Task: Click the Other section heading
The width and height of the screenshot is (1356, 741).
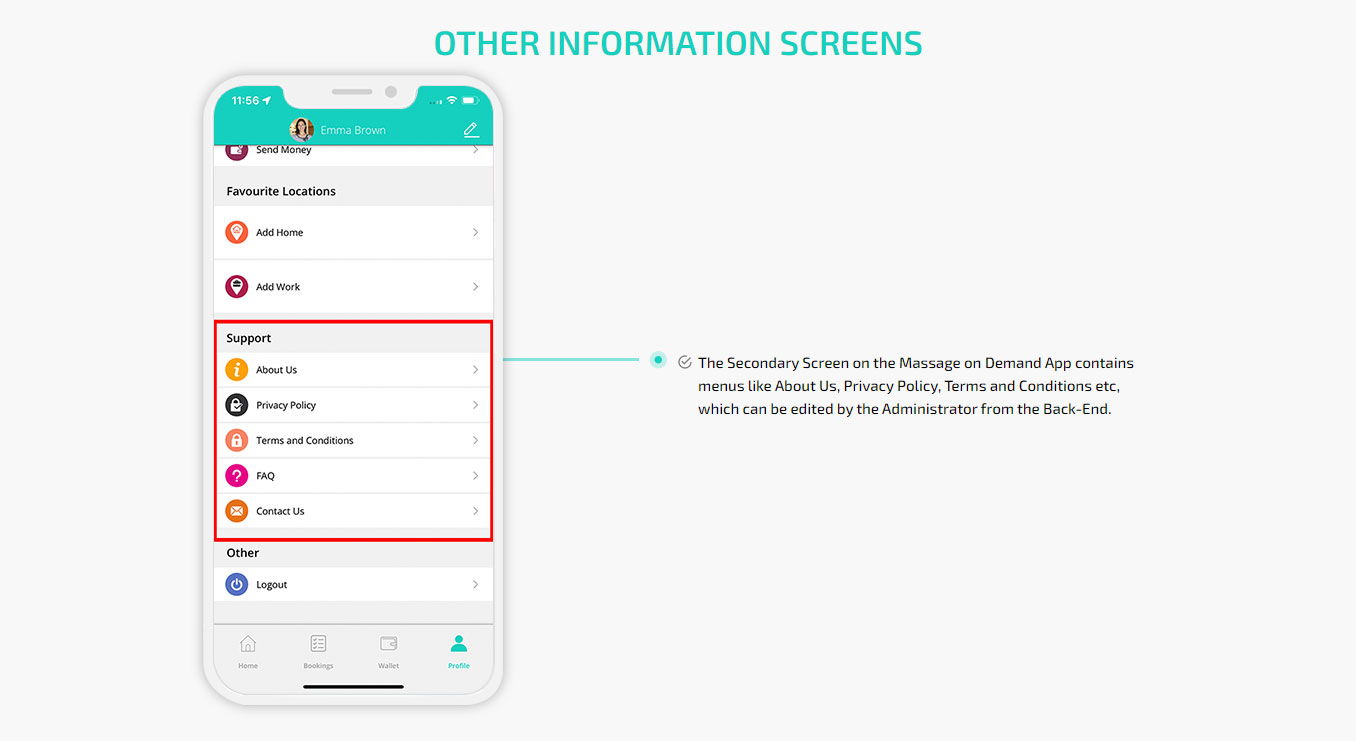Action: click(242, 552)
